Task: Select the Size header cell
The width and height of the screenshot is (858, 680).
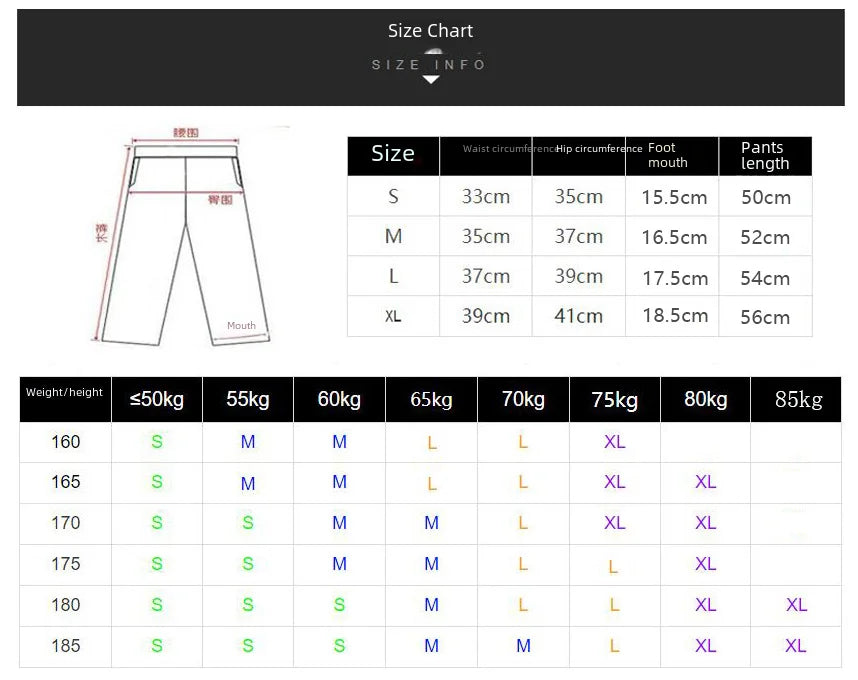Action: [393, 154]
